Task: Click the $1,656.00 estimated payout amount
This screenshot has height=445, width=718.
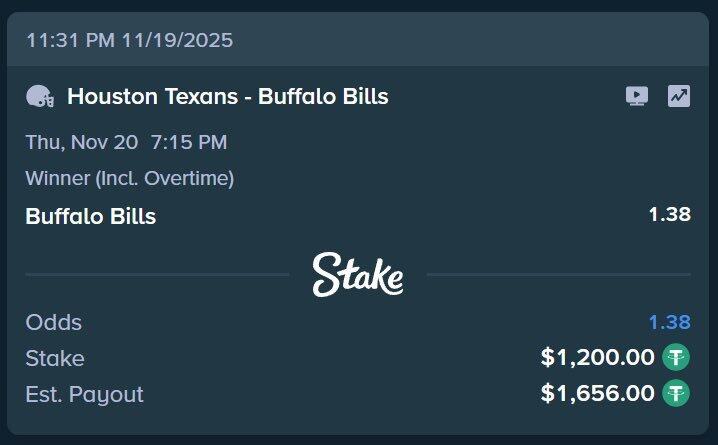Action: point(597,393)
